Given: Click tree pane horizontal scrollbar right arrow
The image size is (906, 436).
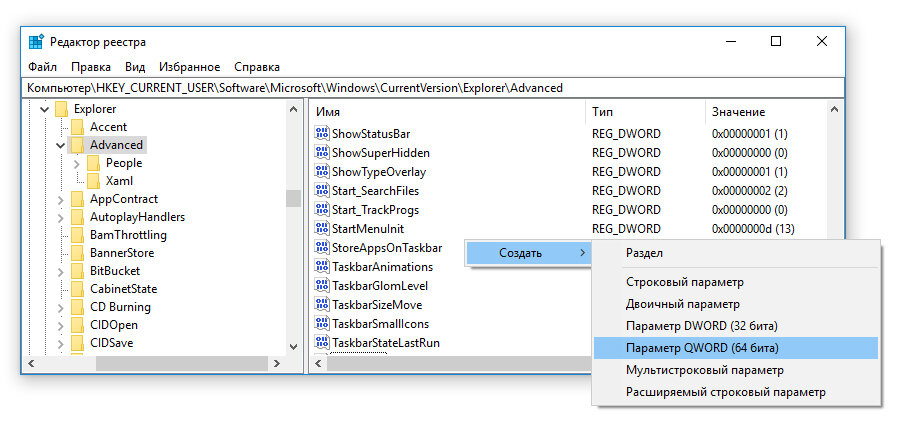Looking at the screenshot, I should coord(277,363).
